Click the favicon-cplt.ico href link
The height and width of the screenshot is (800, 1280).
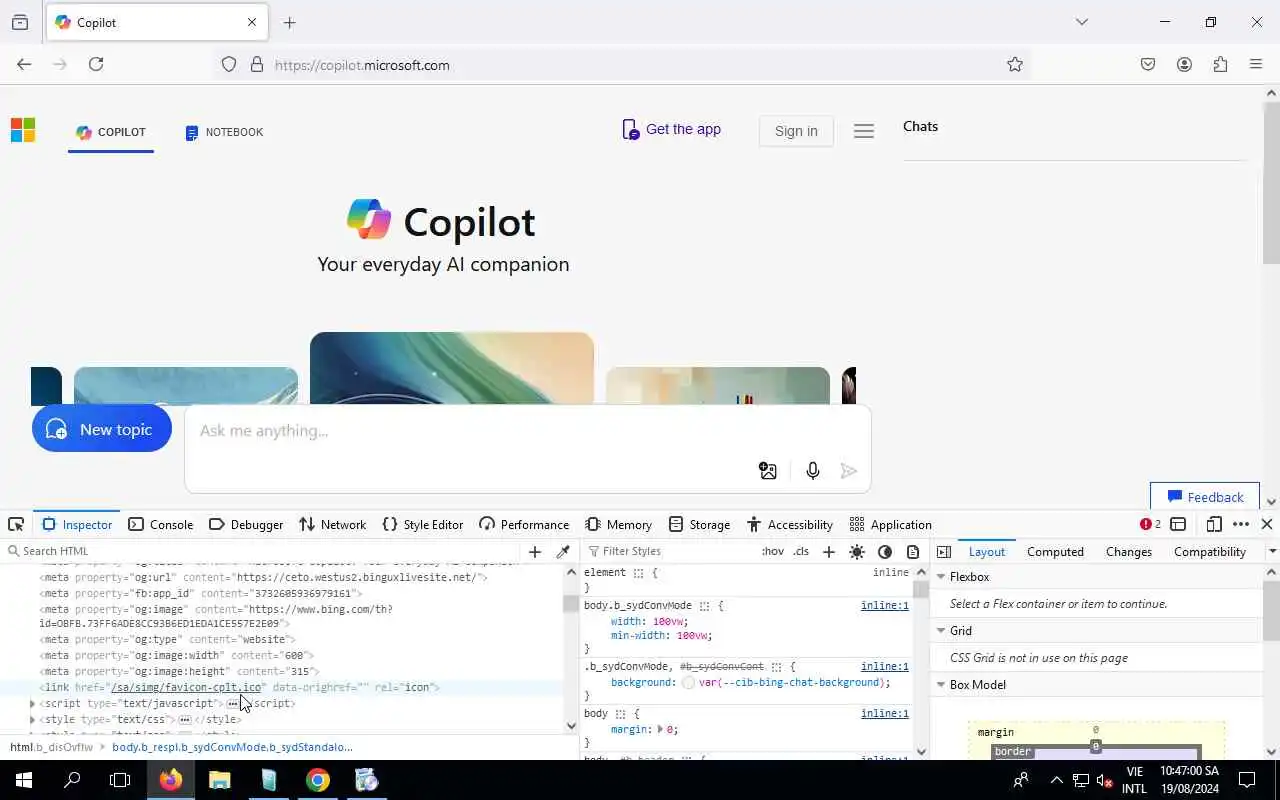tap(186, 687)
